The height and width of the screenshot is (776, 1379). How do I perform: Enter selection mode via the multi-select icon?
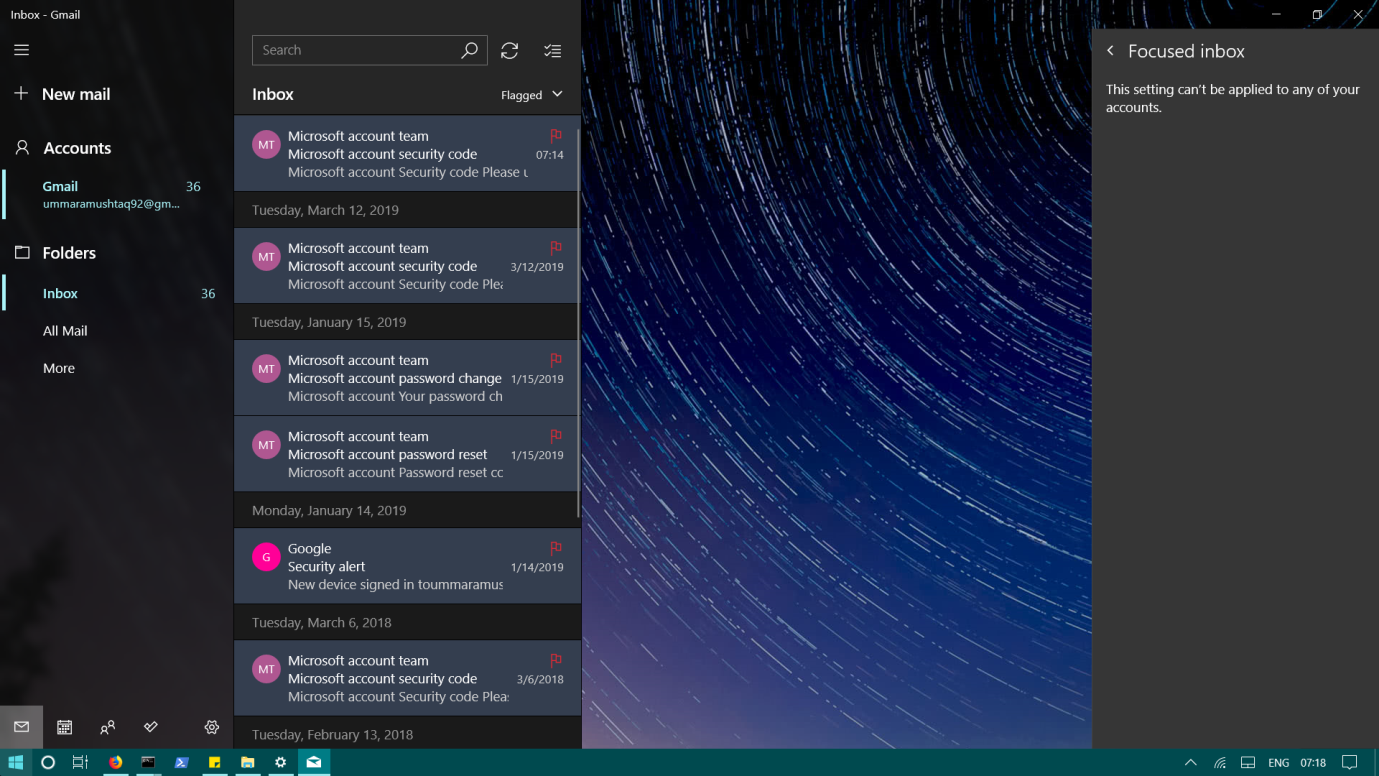pyautogui.click(x=552, y=50)
